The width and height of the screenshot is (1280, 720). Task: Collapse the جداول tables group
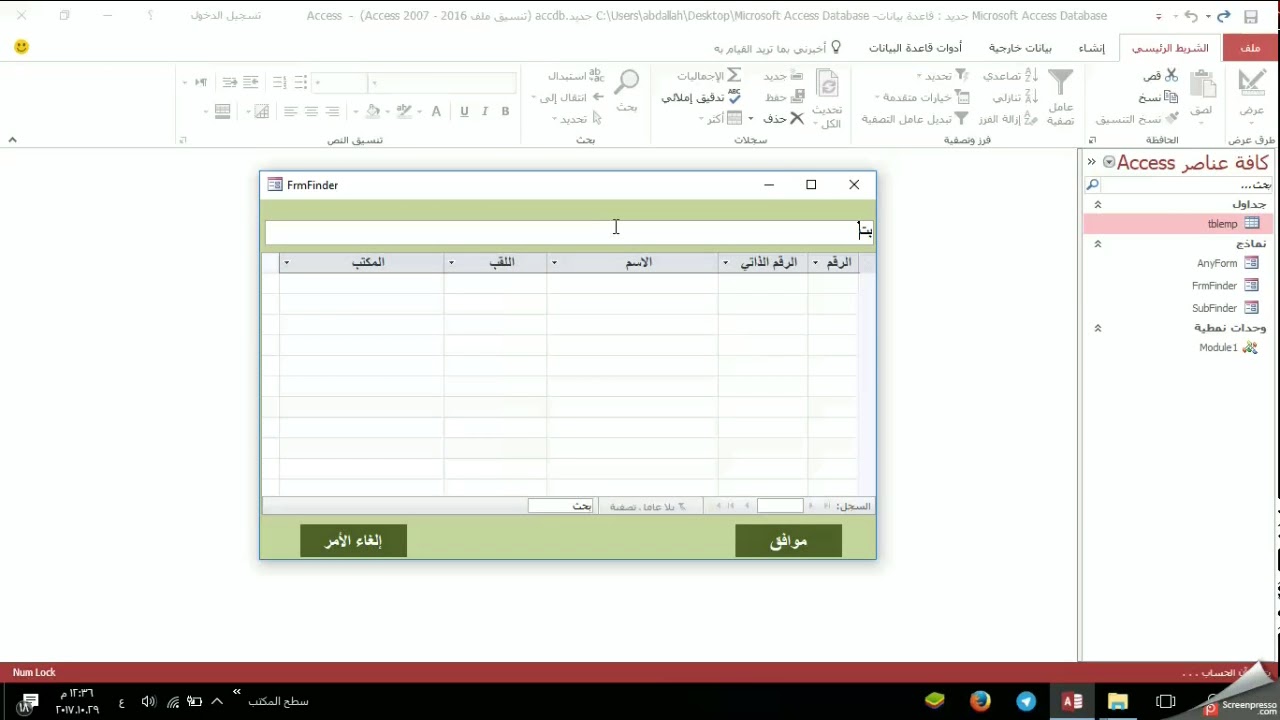(1097, 204)
